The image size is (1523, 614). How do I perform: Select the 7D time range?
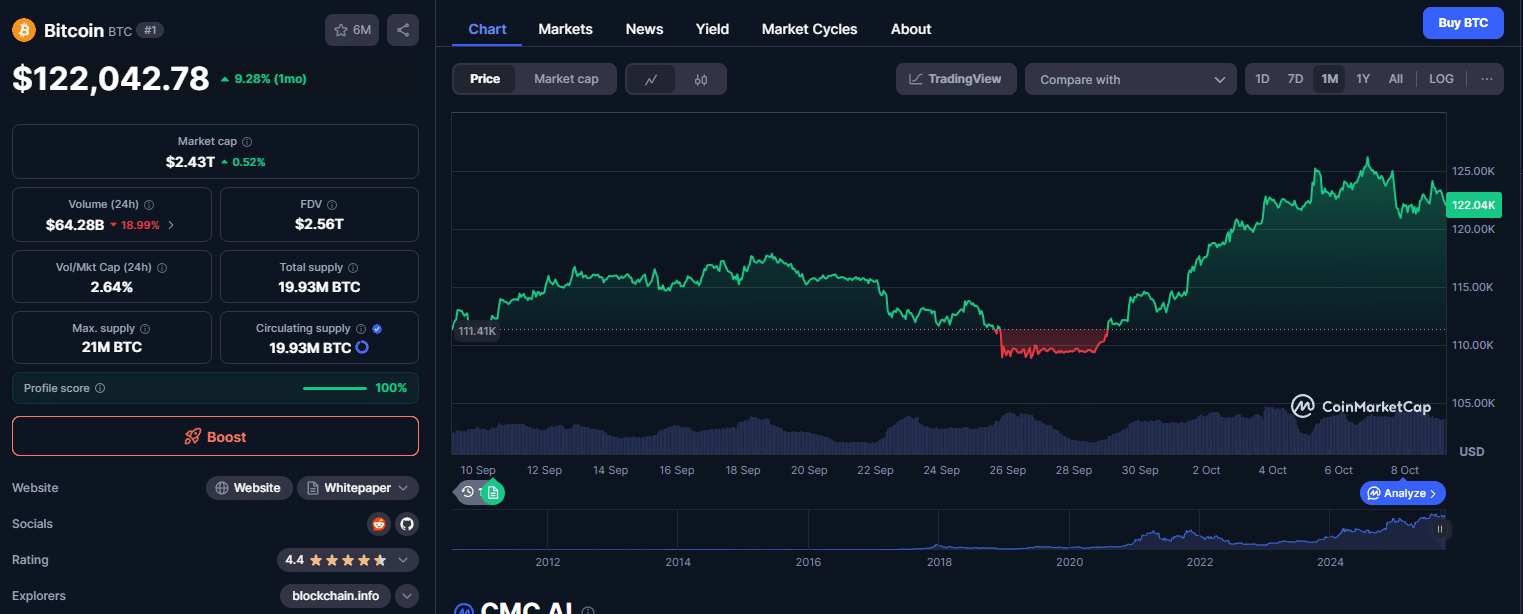tap(1295, 79)
